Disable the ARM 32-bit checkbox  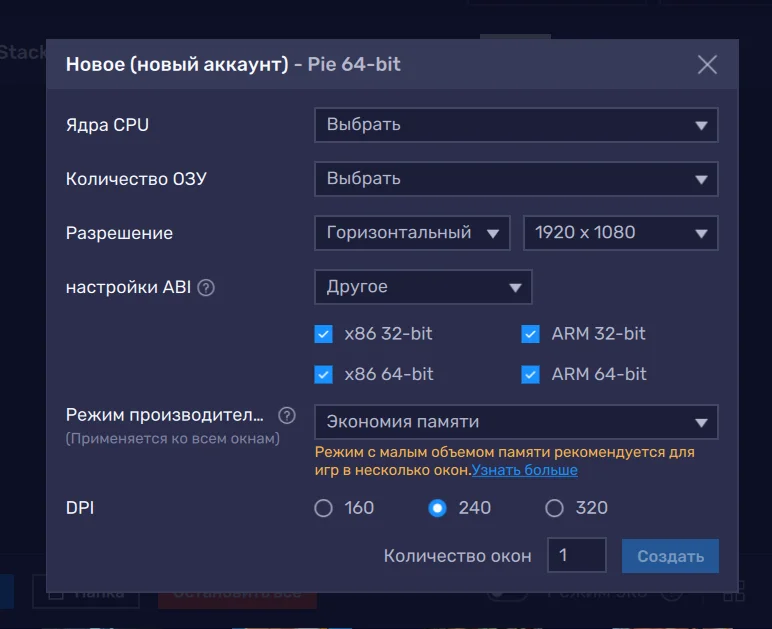tap(531, 334)
